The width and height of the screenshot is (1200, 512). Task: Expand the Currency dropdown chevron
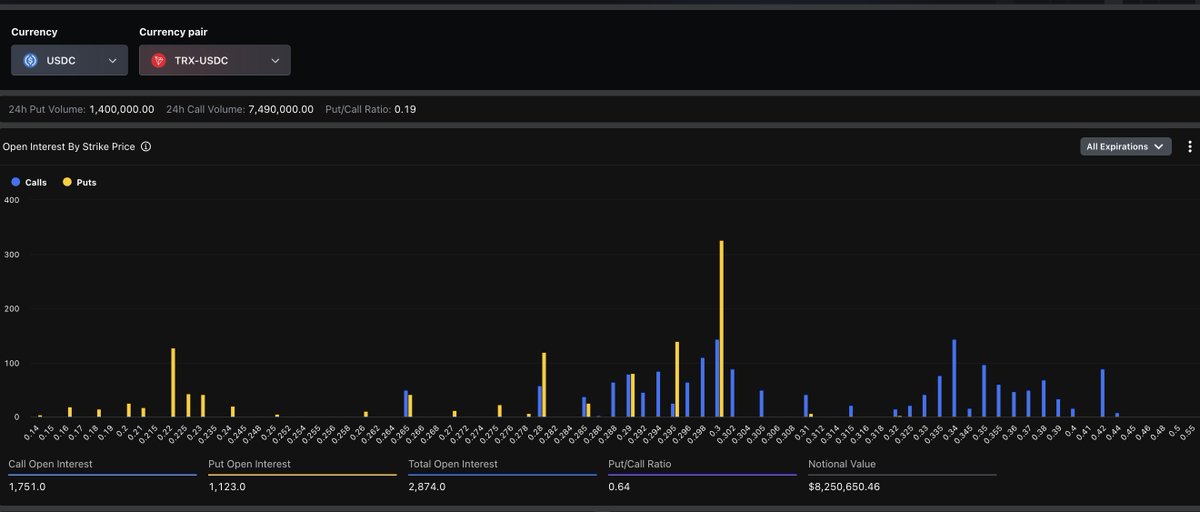pyautogui.click(x=112, y=61)
